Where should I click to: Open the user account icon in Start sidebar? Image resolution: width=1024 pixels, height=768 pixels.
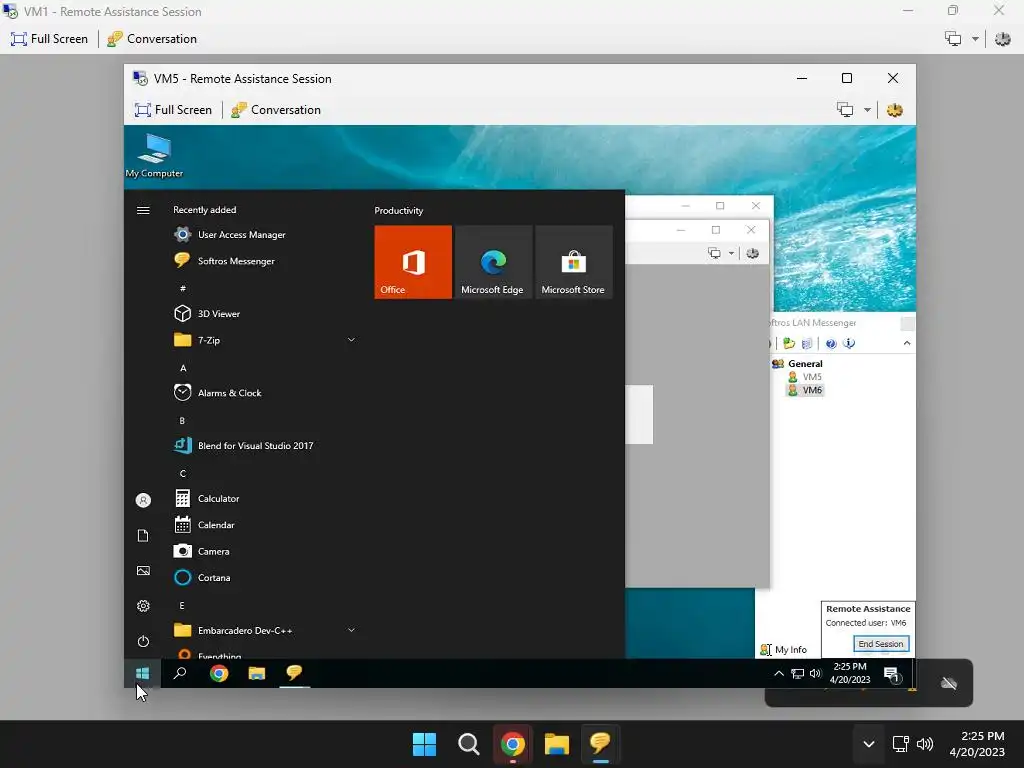click(x=143, y=500)
